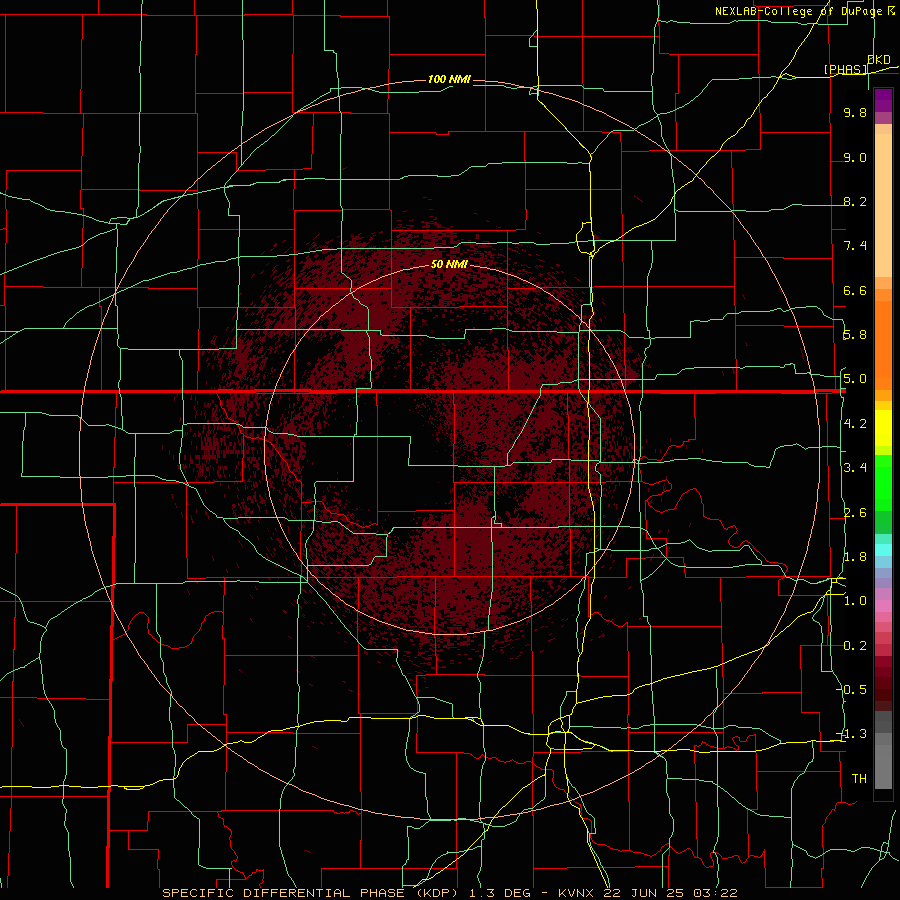This screenshot has height=900, width=900.
Task: Click the "KVNX" station ID in caption
Action: pyautogui.click(x=576, y=893)
